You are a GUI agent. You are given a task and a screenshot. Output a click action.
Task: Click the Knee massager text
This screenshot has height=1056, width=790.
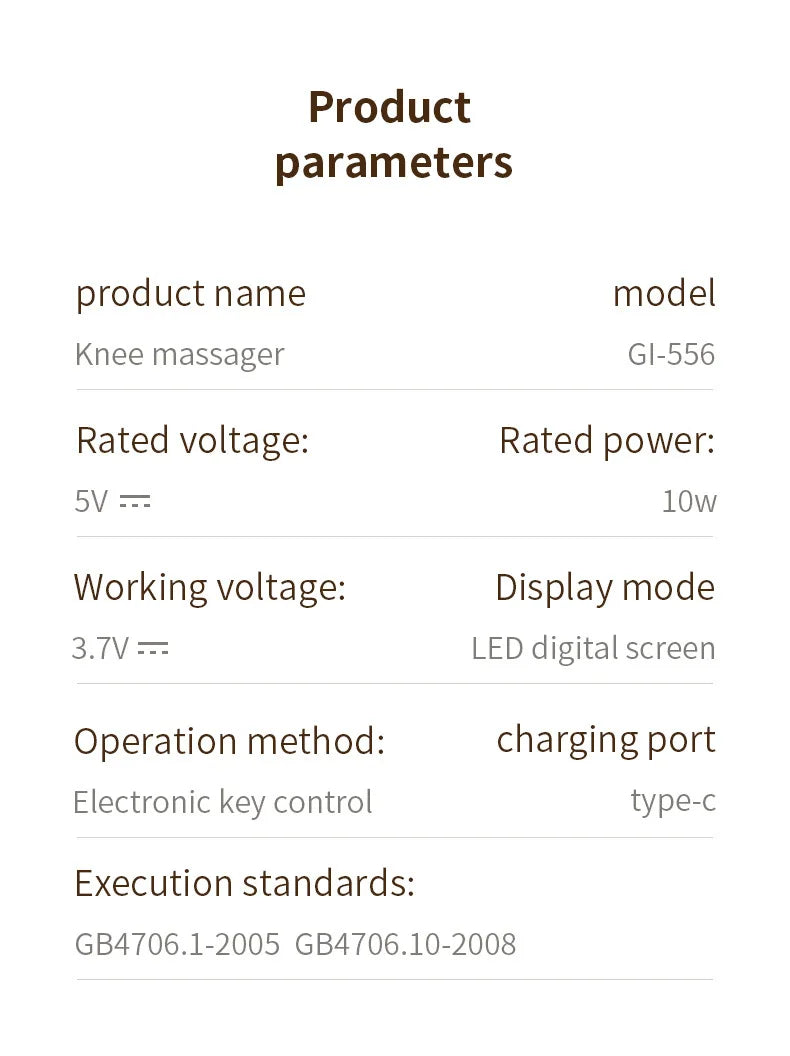pyautogui.click(x=180, y=355)
